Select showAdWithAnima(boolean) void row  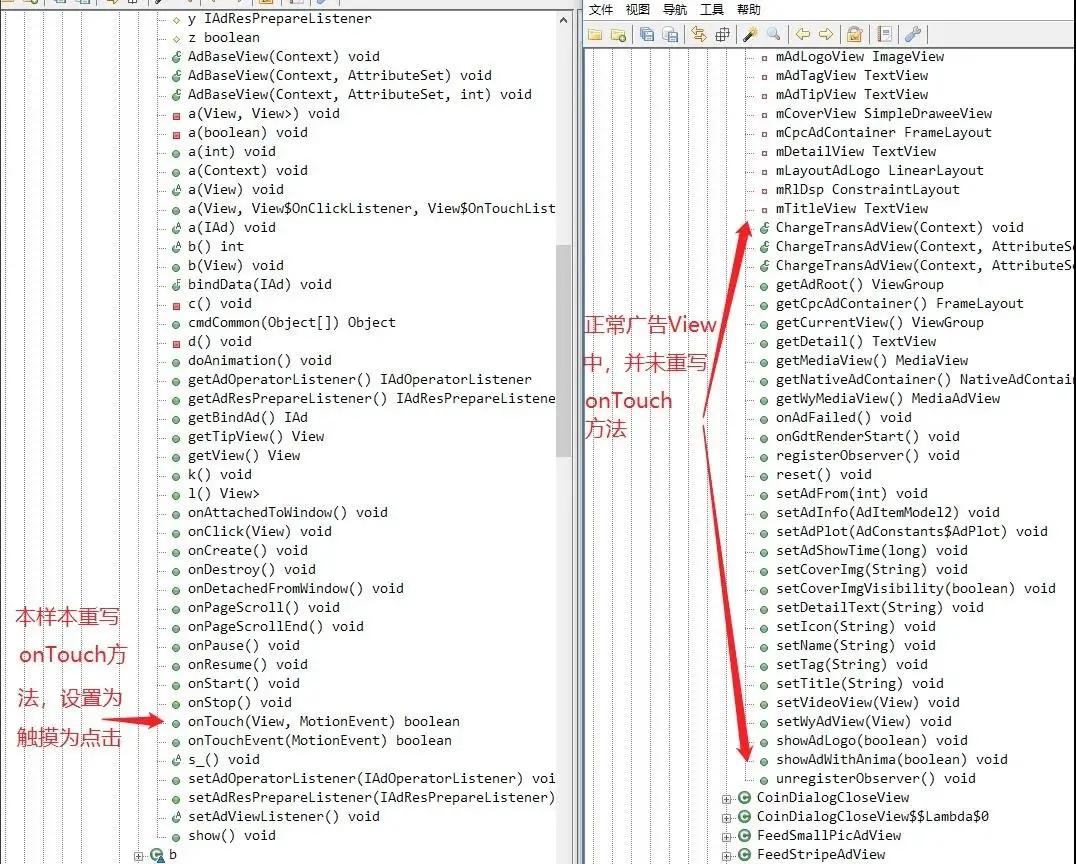click(x=891, y=760)
